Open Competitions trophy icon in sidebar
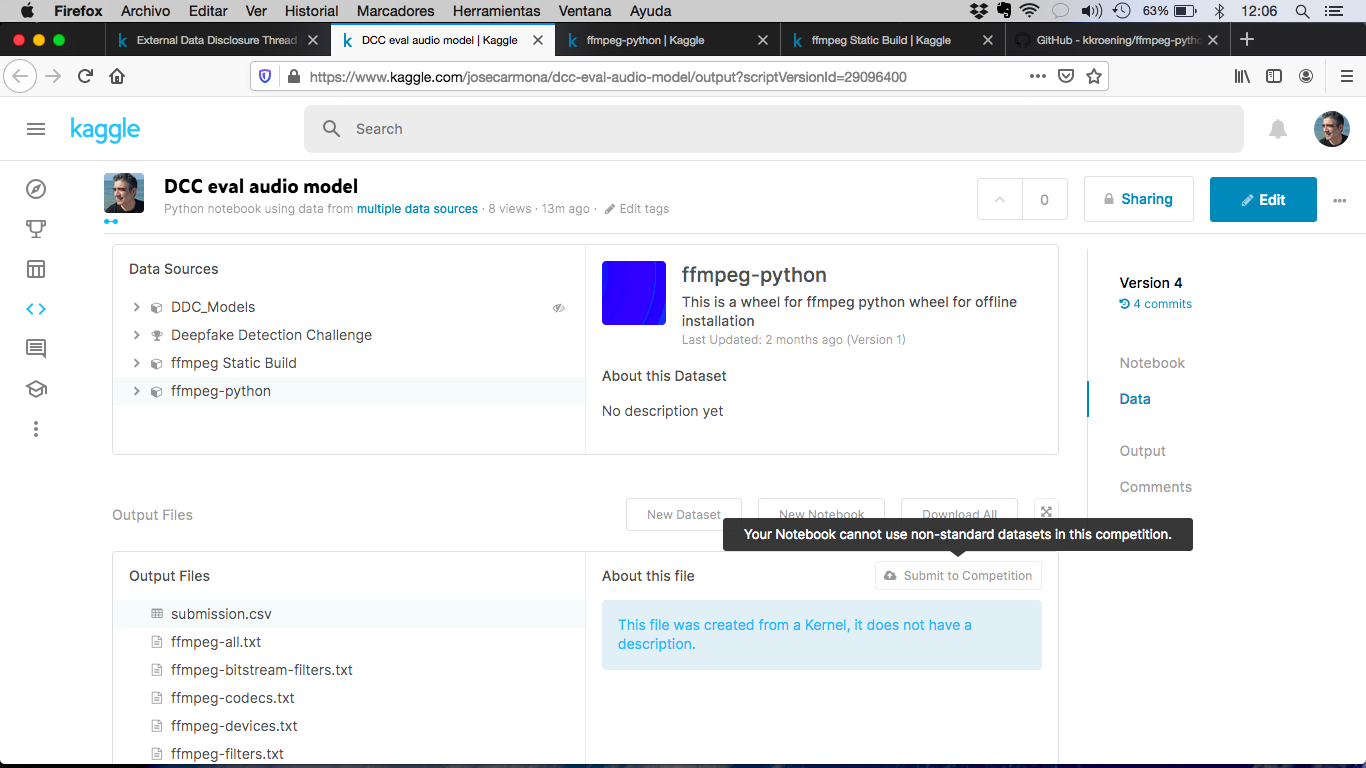Screen dimensions: 1366x768 36,229
